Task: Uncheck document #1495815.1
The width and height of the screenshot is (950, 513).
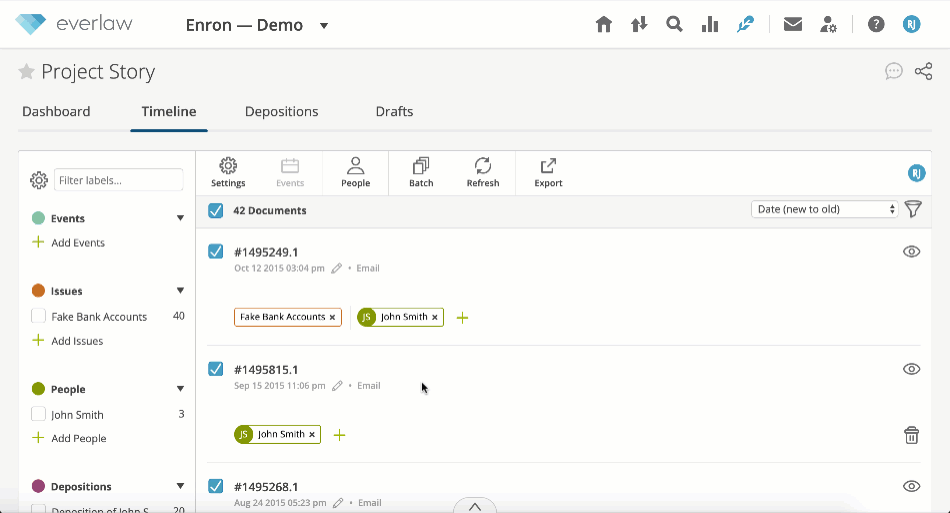Action: tap(216, 368)
